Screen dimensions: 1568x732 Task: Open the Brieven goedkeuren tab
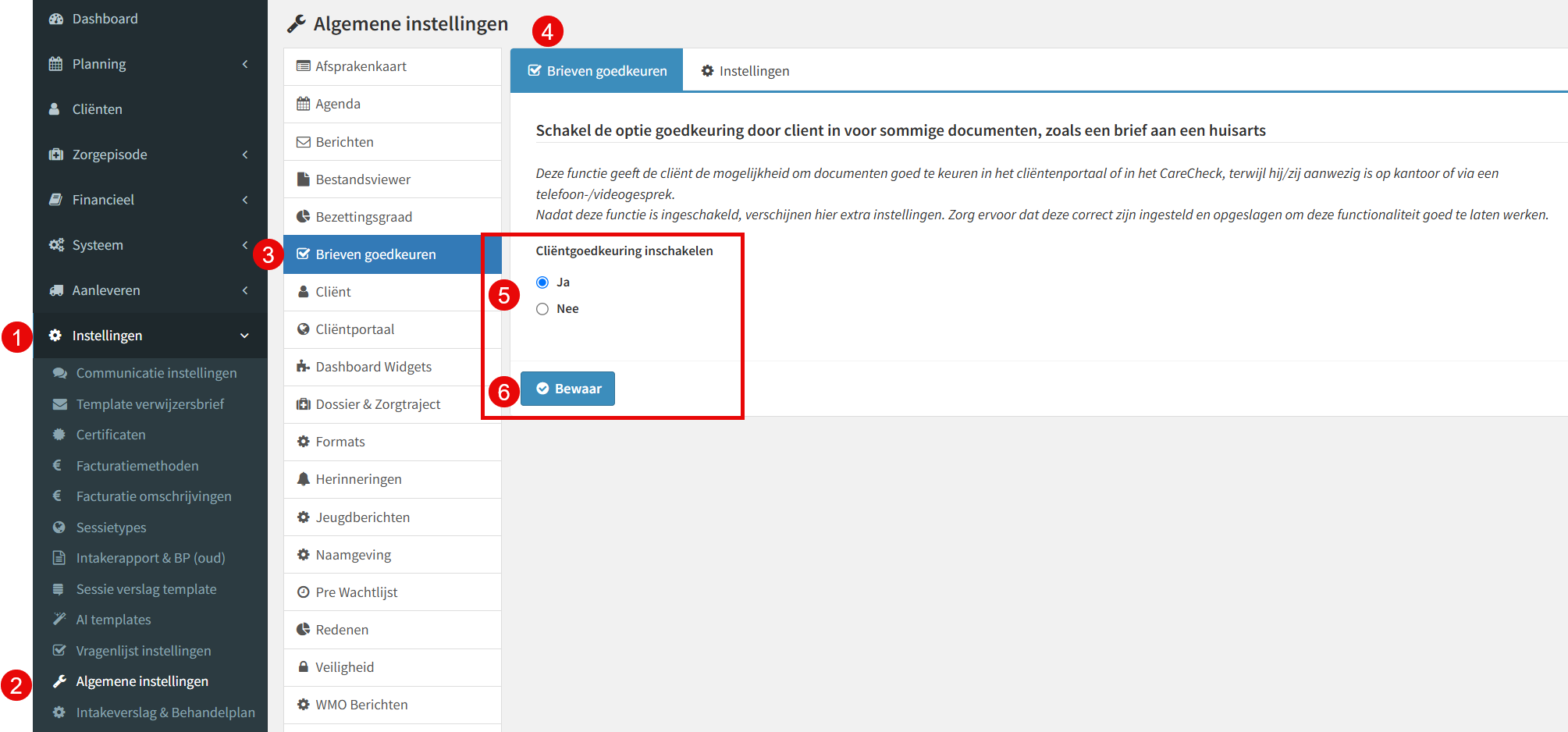597,70
